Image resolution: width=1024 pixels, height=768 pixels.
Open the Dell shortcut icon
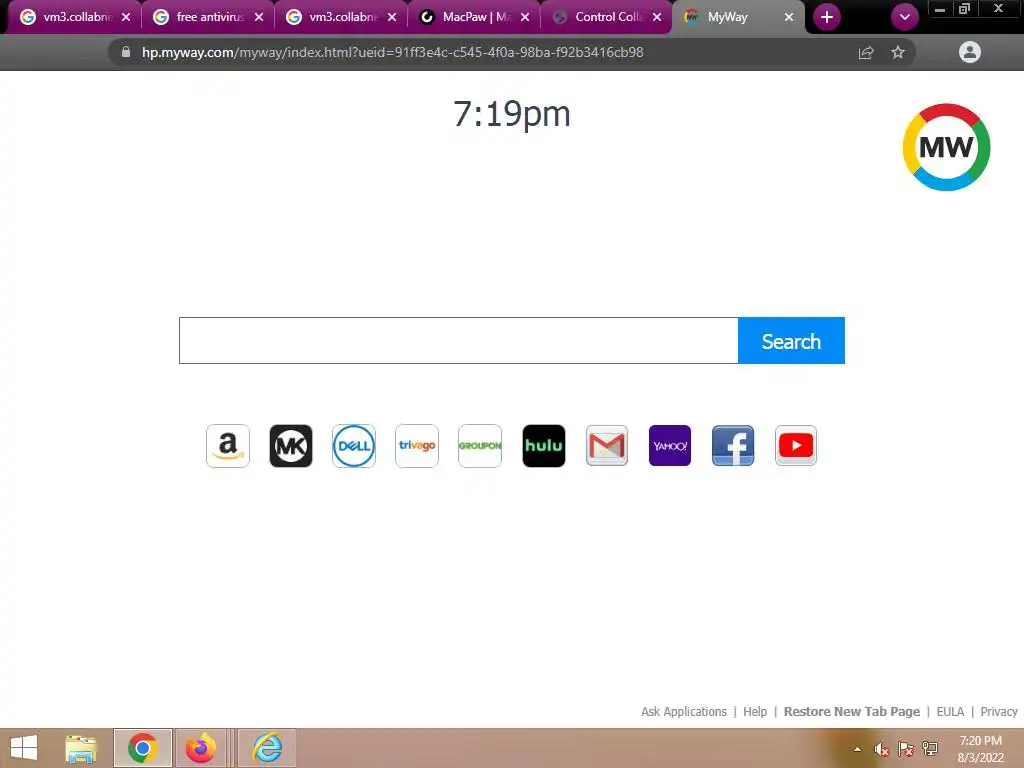(354, 446)
